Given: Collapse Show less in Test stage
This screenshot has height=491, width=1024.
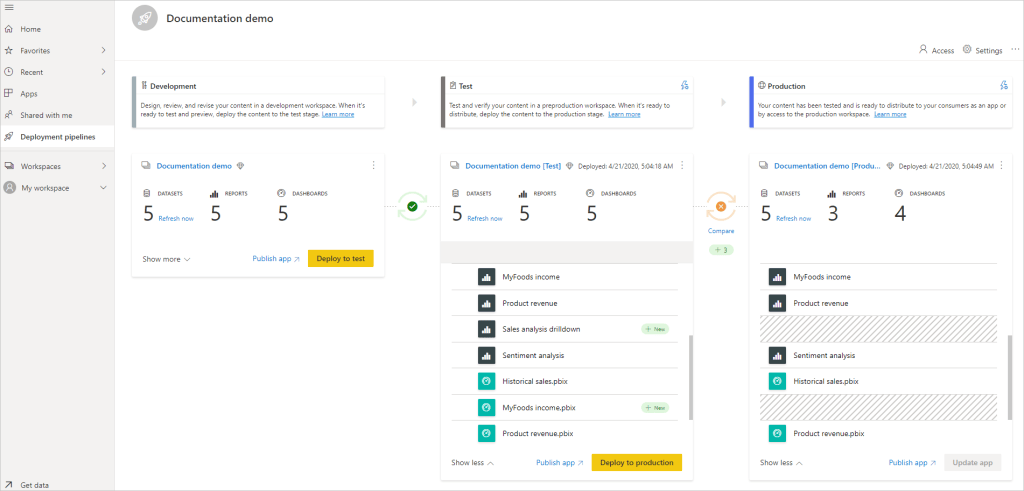Looking at the screenshot, I should click(472, 463).
